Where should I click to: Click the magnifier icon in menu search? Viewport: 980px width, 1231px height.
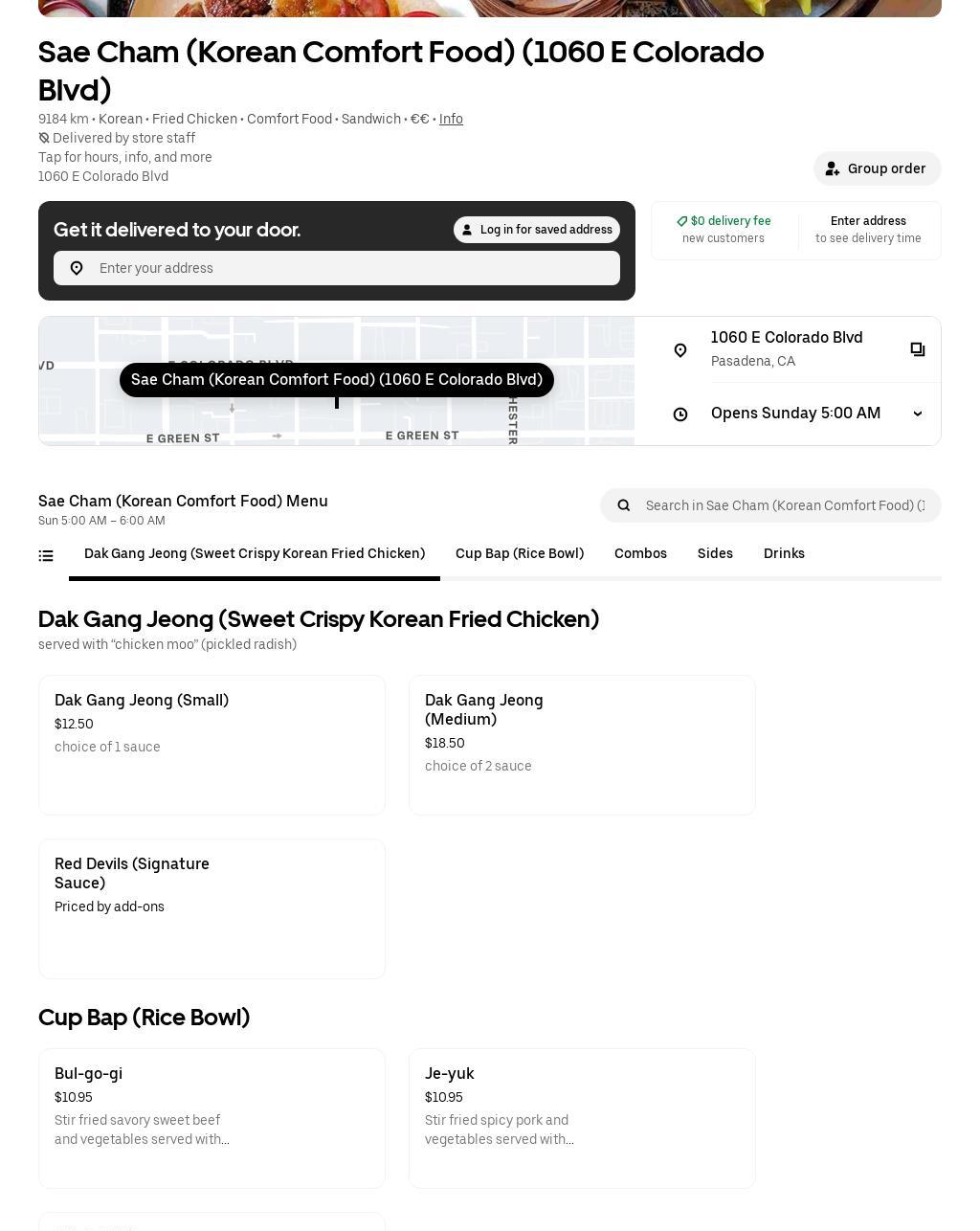click(624, 505)
